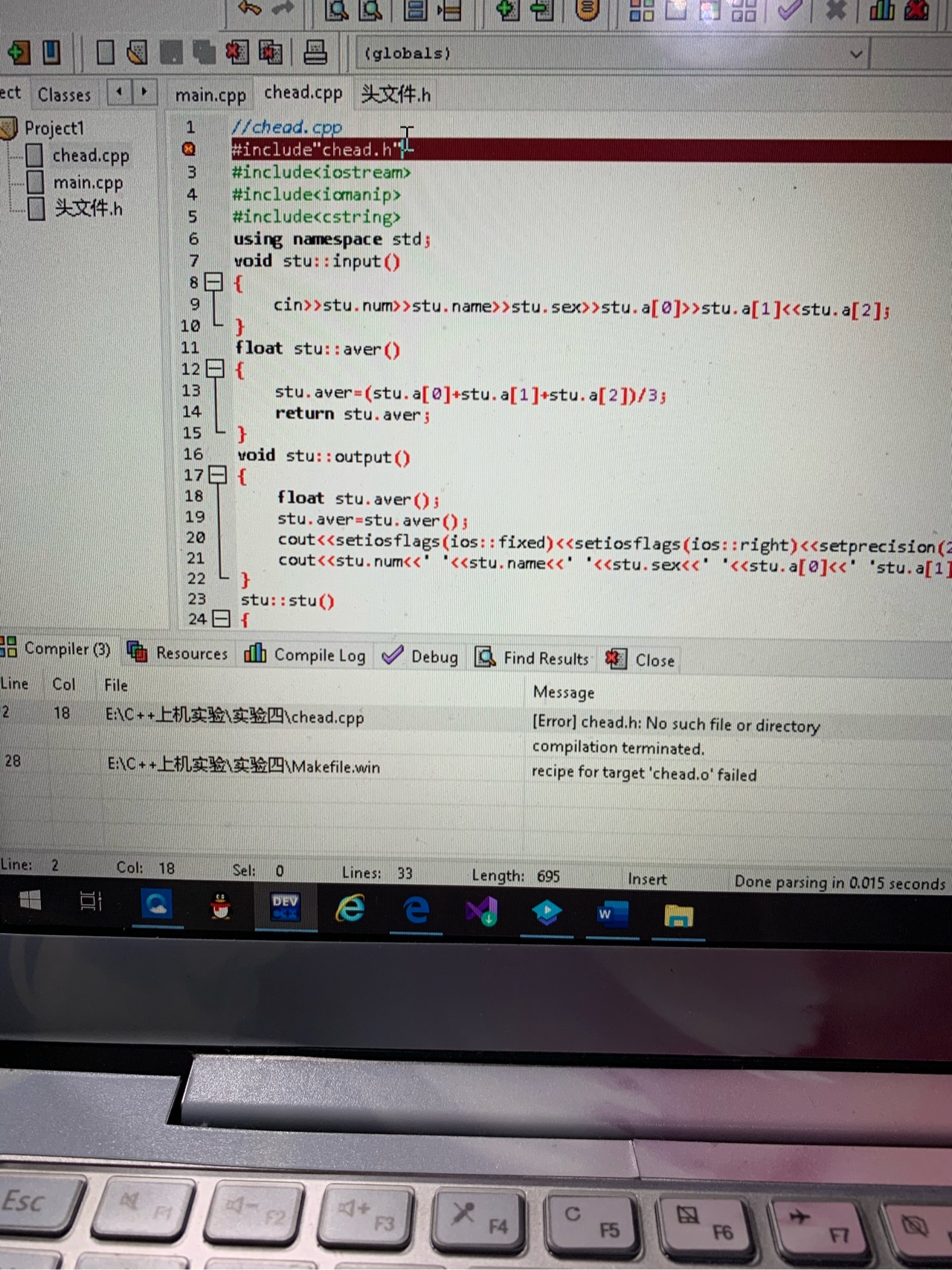This screenshot has width=952, height=1270.
Task: Open Word from the taskbar
Action: 612,913
